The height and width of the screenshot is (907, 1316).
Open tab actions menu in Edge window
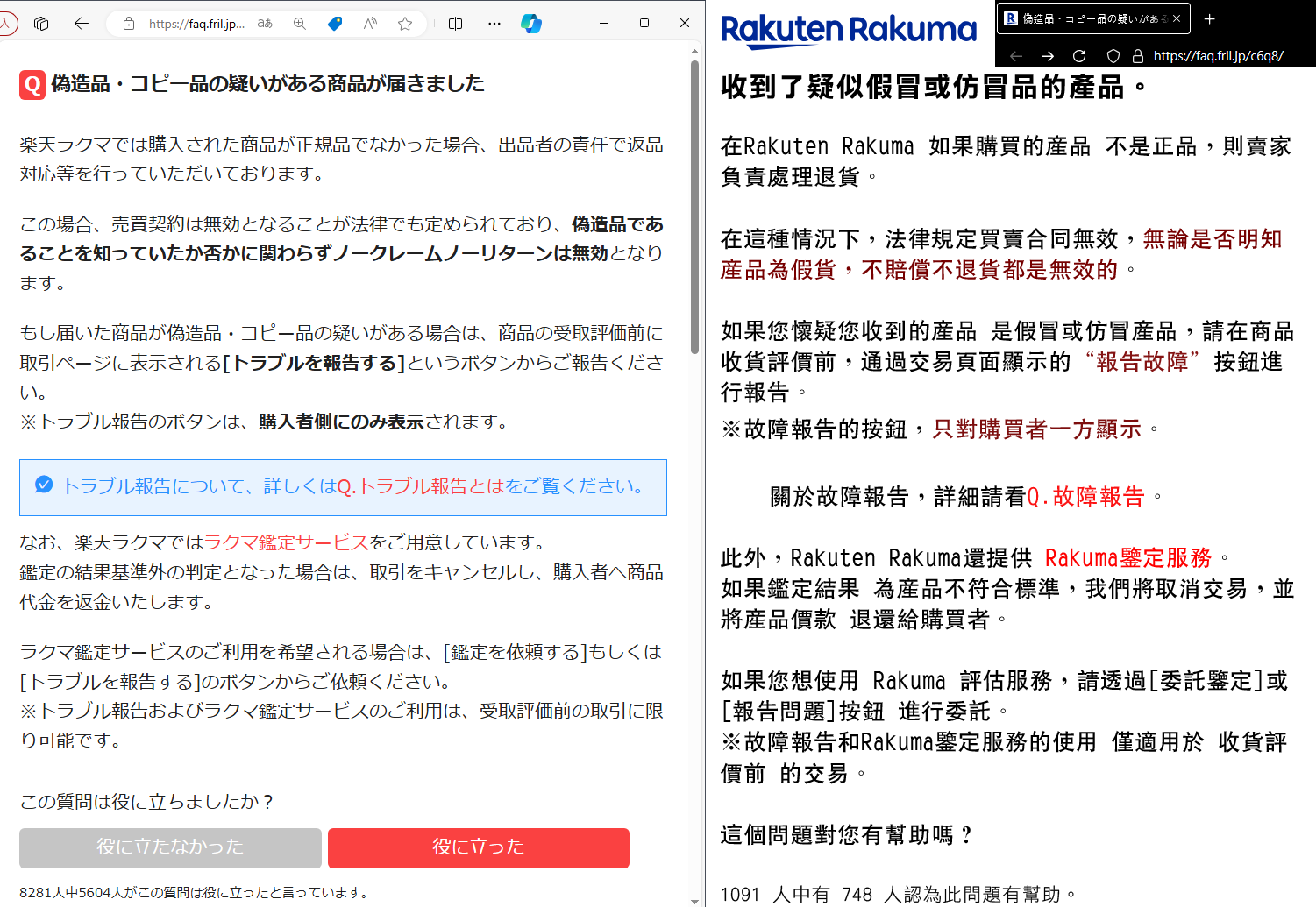(x=41, y=24)
